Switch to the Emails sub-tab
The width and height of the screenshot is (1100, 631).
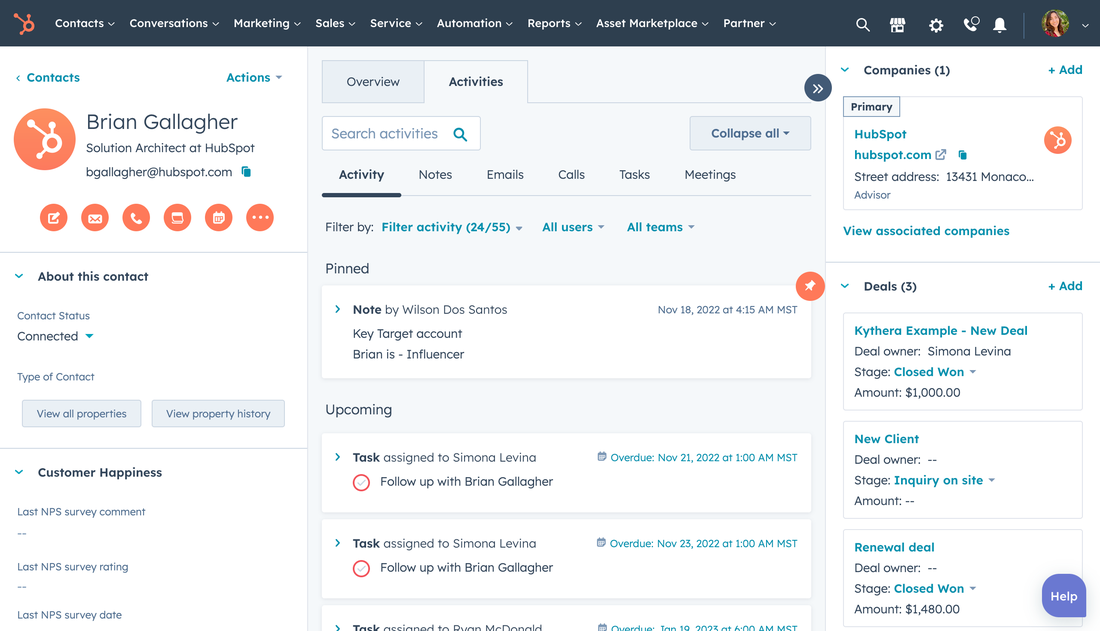pyautogui.click(x=505, y=175)
